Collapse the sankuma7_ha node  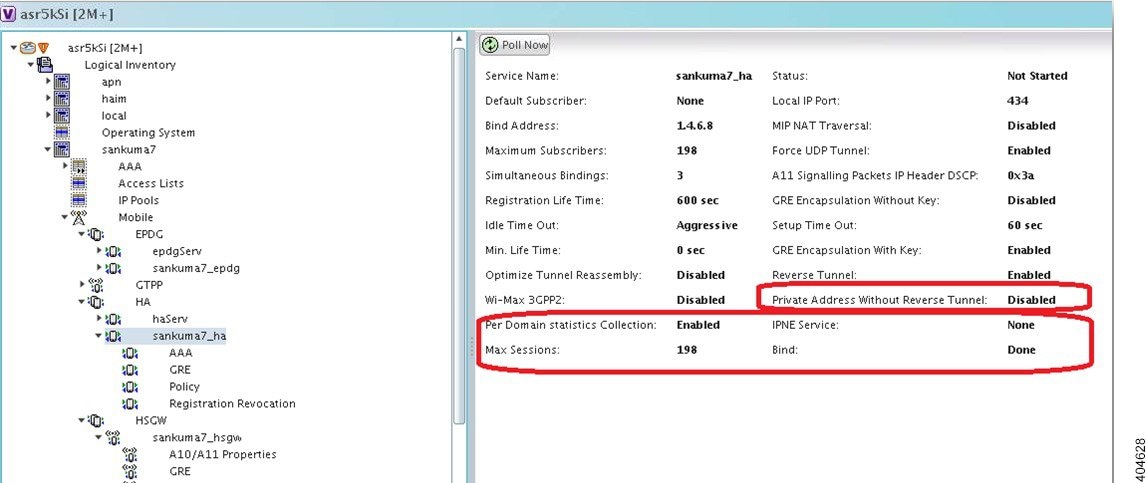pyautogui.click(x=99, y=335)
